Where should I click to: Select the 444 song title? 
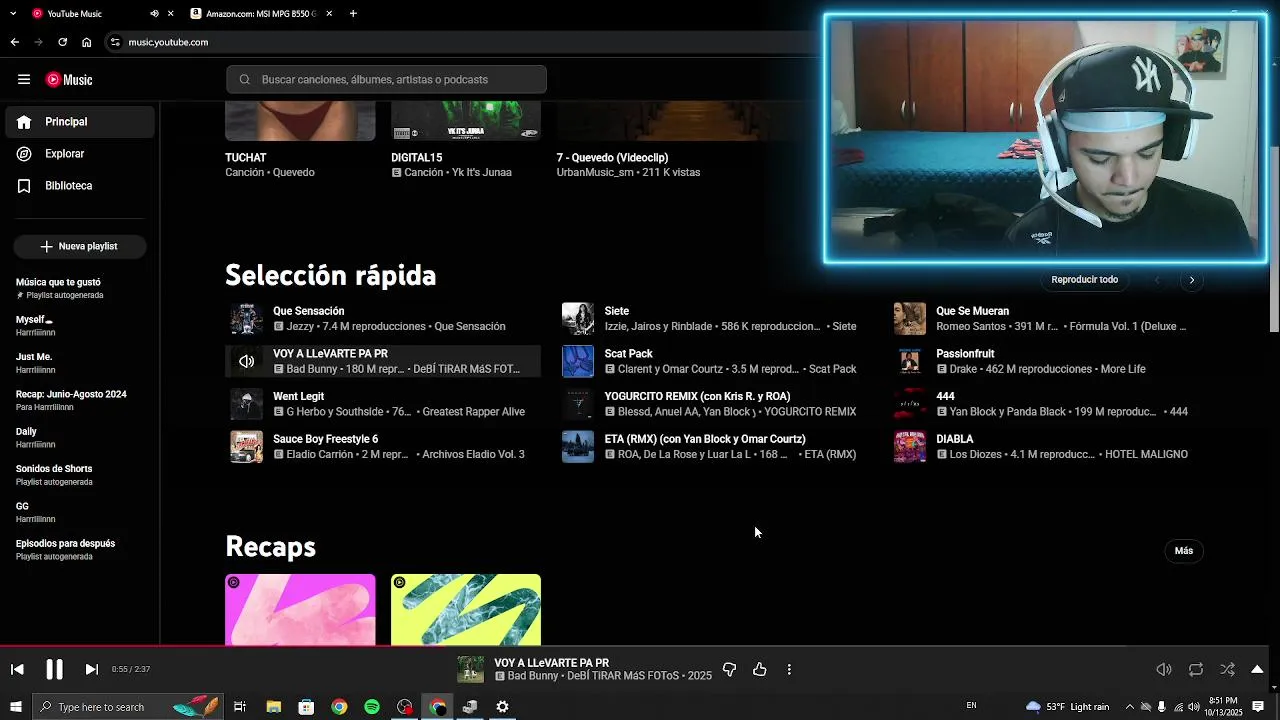tap(945, 397)
